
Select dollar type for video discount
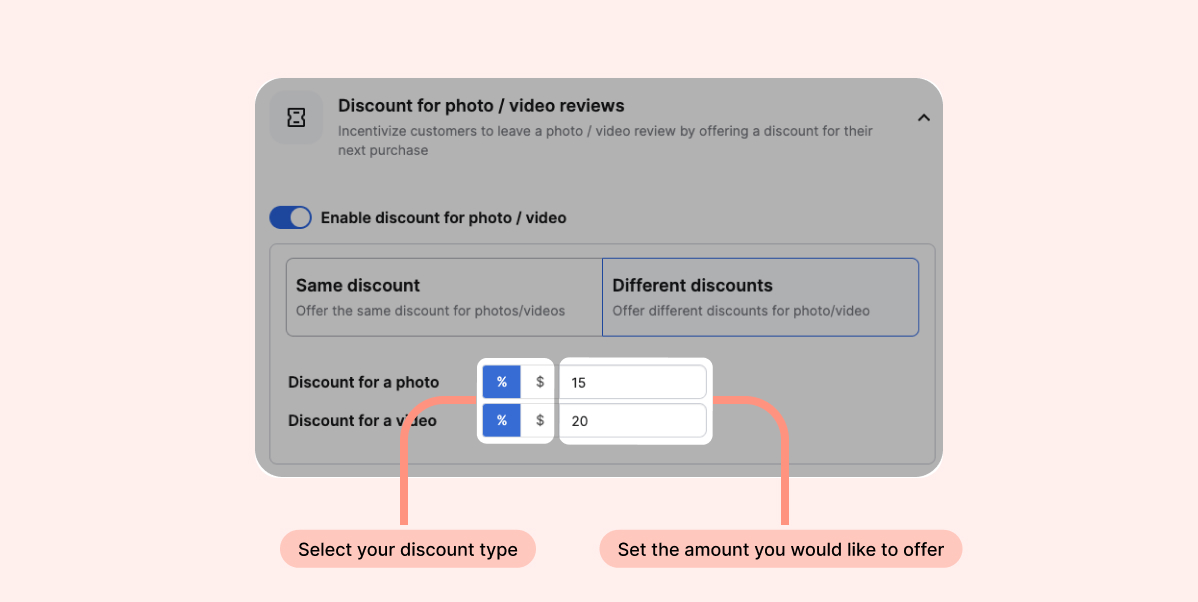540,421
